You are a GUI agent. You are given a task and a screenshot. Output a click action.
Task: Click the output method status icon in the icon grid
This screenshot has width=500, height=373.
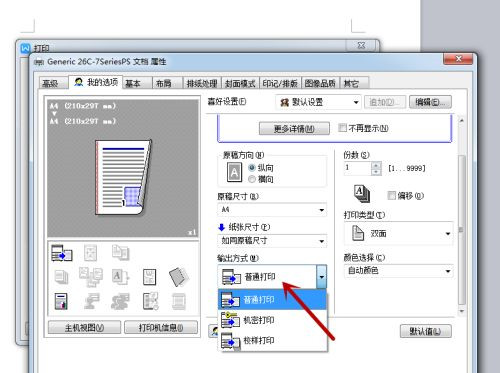[x=62, y=253]
